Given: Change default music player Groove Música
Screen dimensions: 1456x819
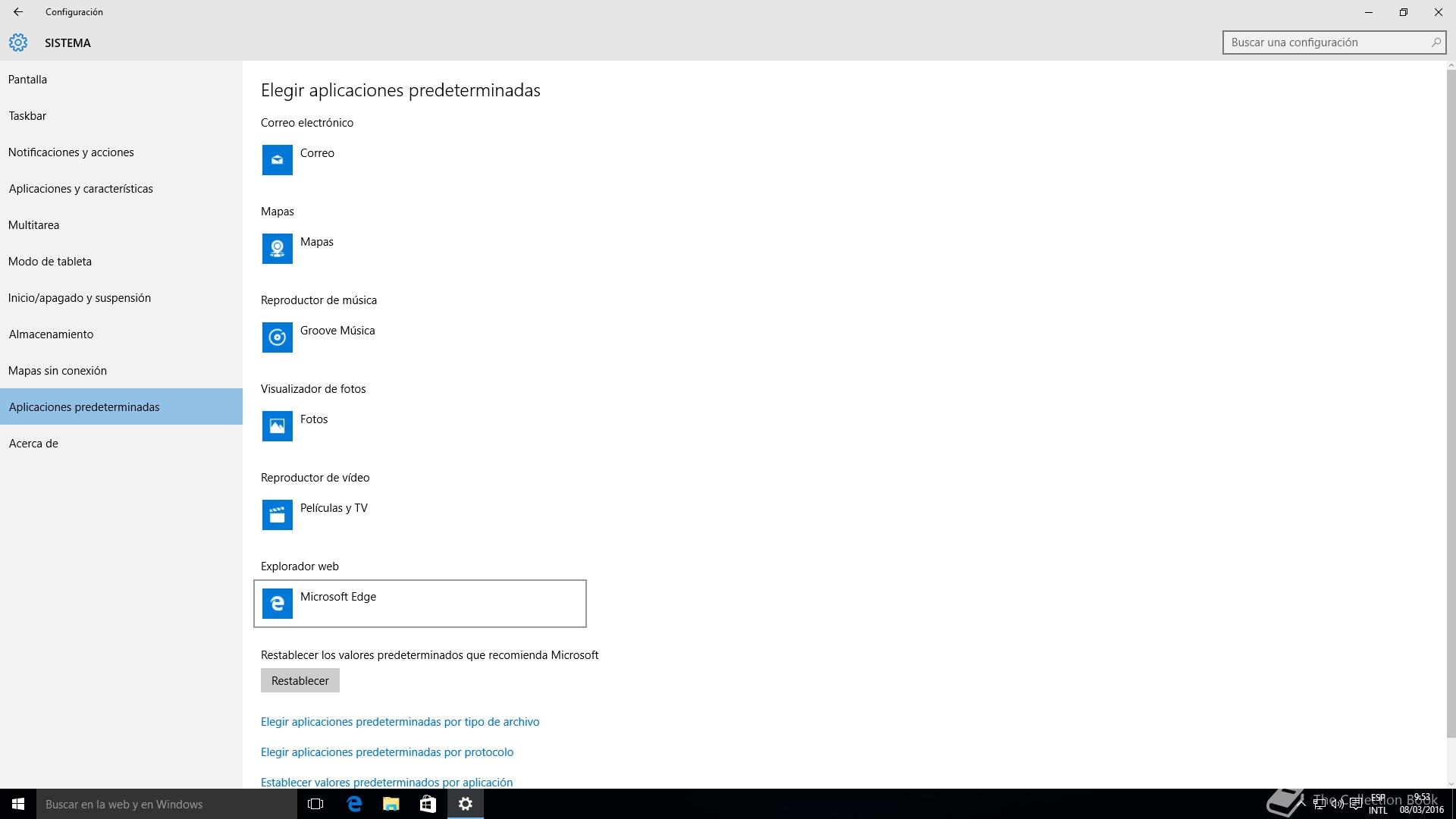Looking at the screenshot, I should (420, 337).
